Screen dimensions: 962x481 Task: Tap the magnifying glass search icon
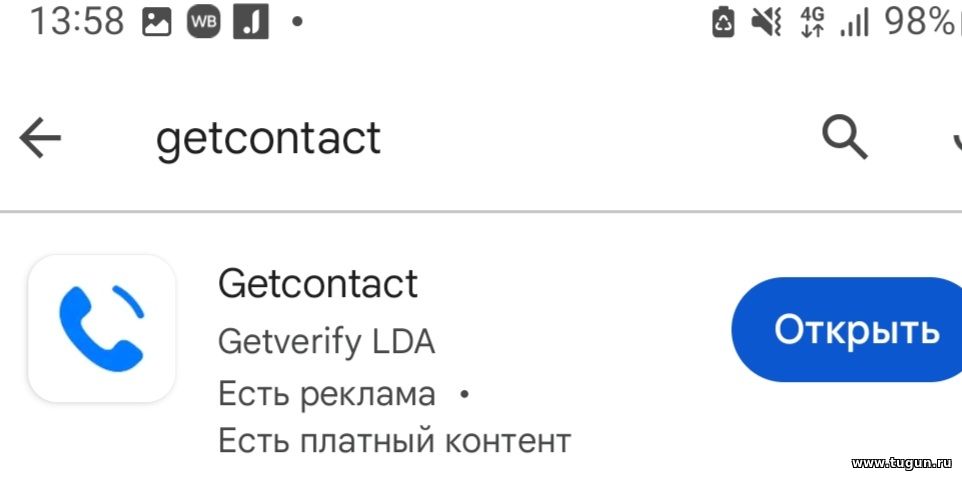(x=844, y=137)
